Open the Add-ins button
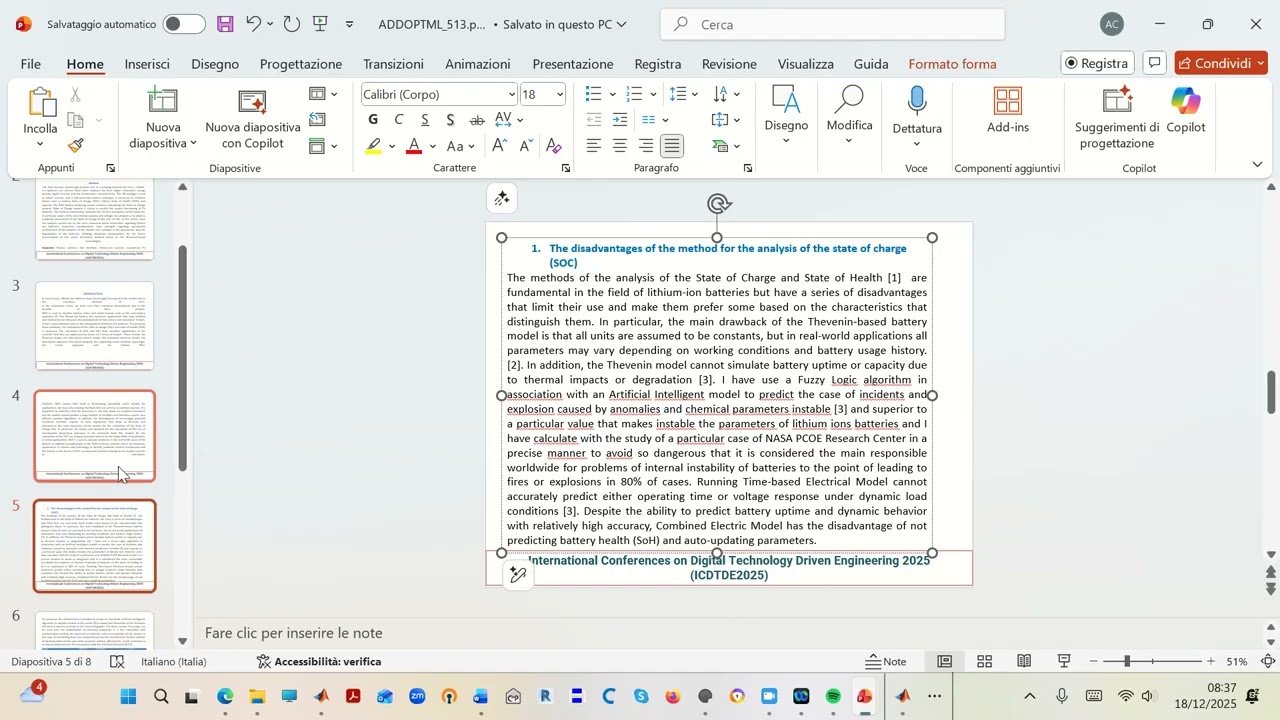Image resolution: width=1280 pixels, height=720 pixels. point(1008,111)
